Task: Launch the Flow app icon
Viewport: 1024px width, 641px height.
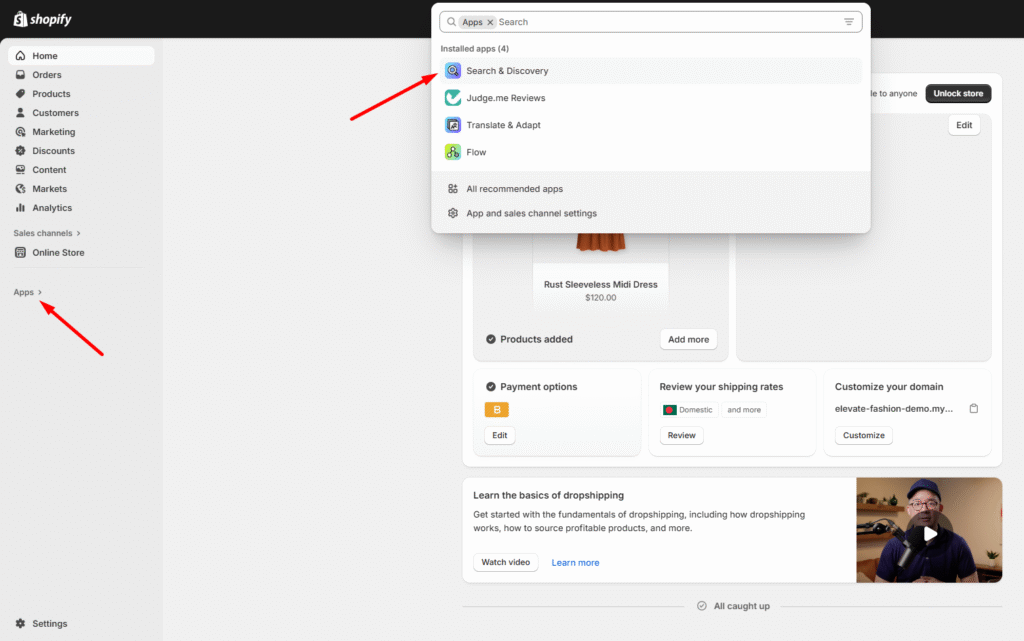Action: pyautogui.click(x=453, y=152)
